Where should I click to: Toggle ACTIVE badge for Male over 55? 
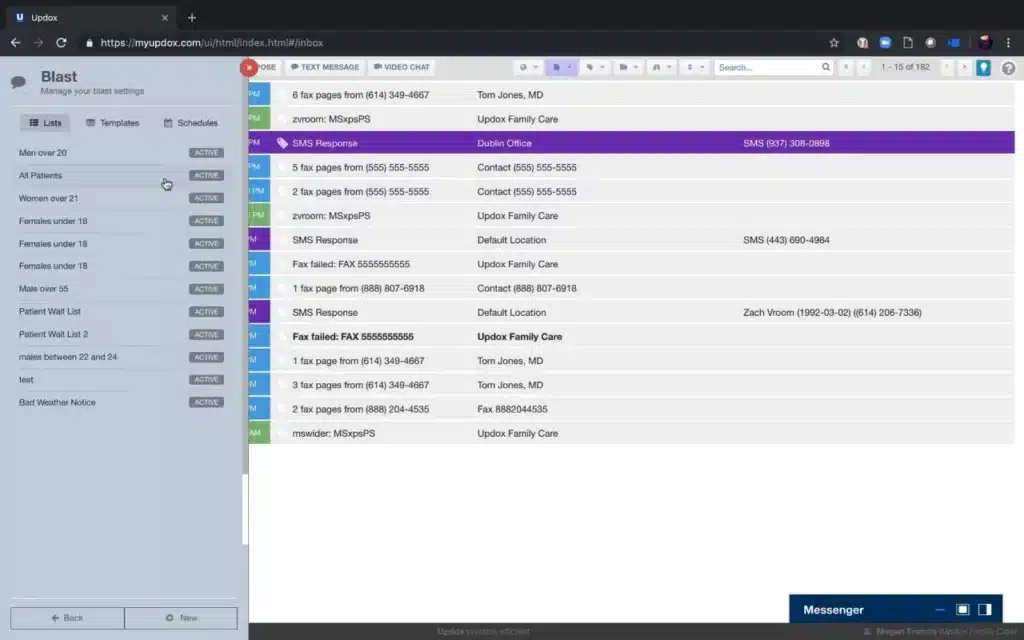click(206, 289)
